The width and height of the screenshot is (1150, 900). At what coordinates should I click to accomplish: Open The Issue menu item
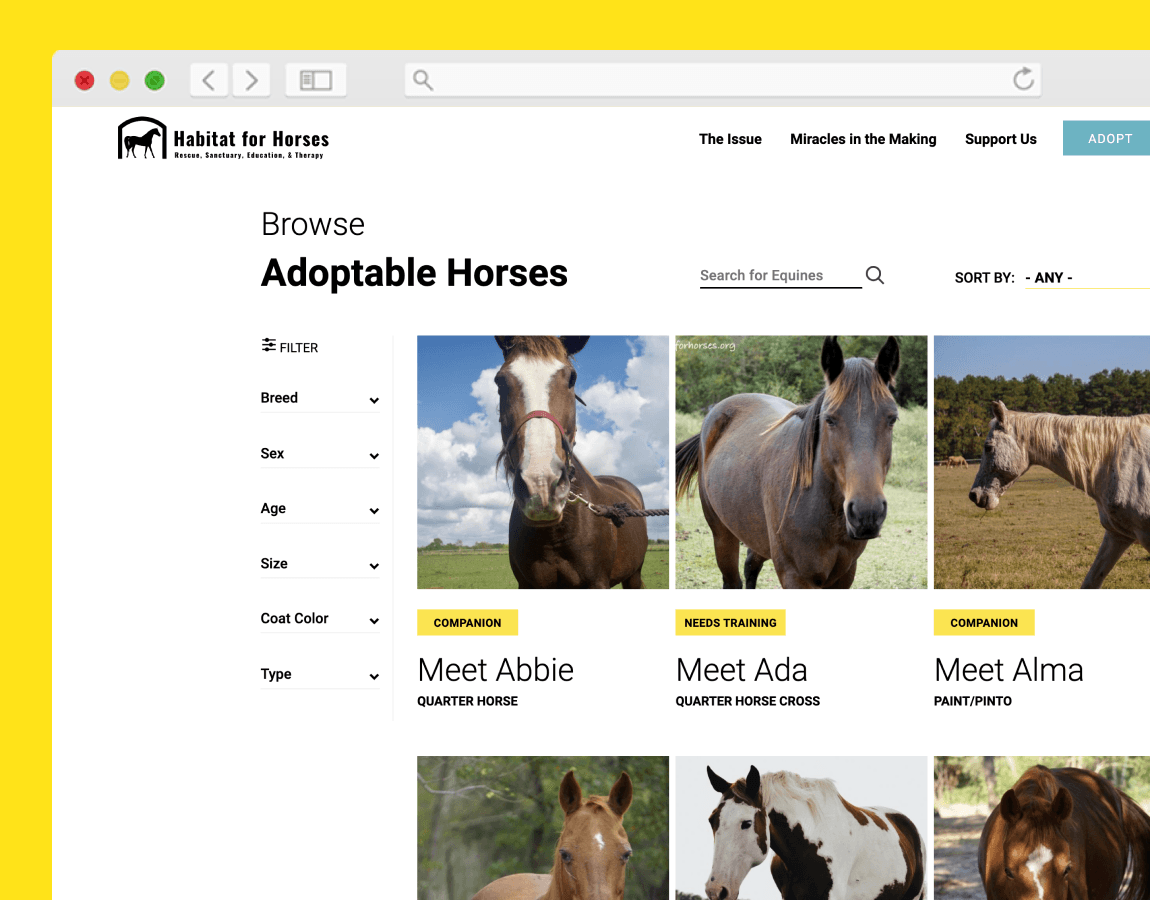[730, 139]
